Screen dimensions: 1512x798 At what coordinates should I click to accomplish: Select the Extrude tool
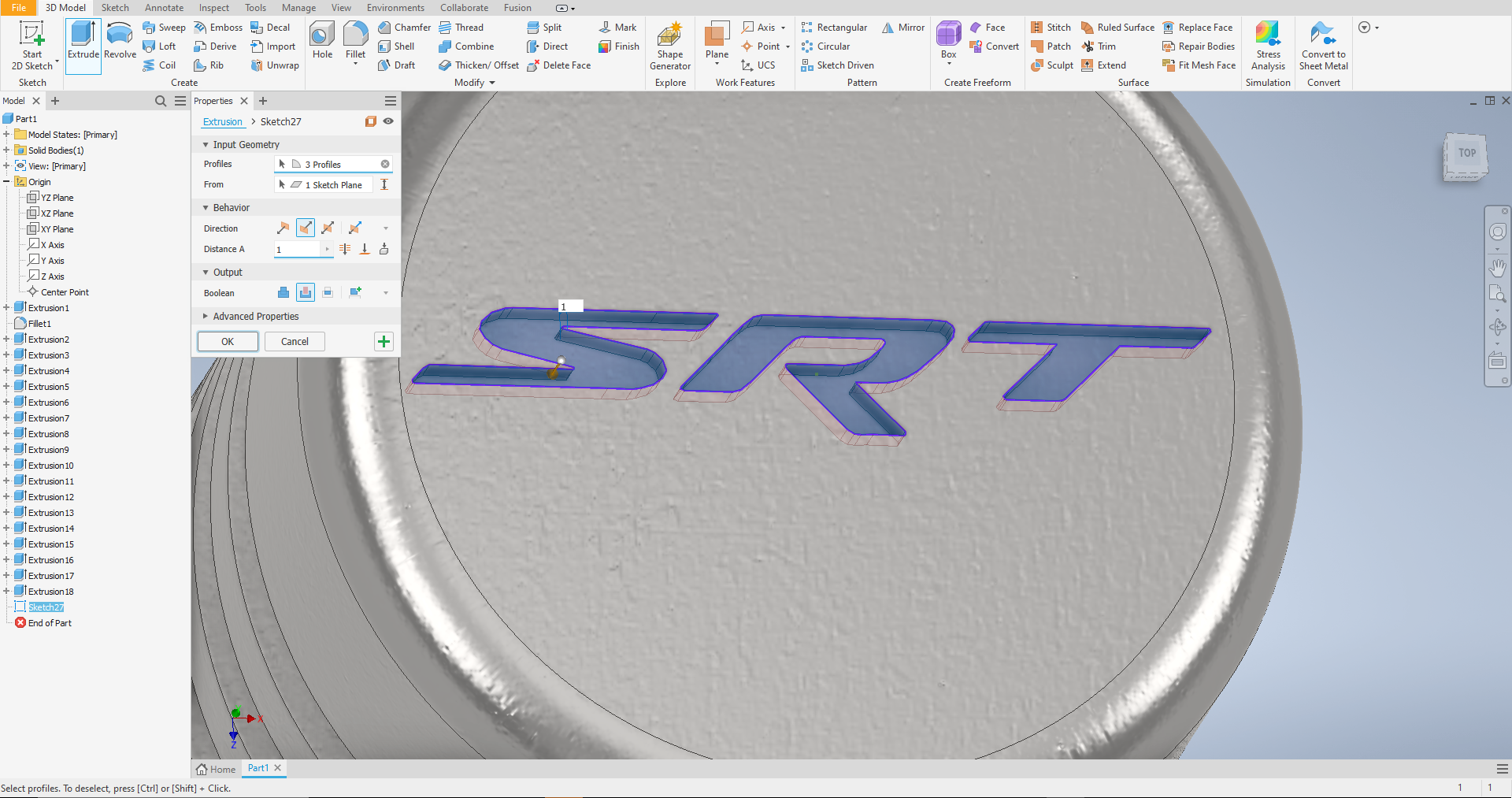click(83, 45)
